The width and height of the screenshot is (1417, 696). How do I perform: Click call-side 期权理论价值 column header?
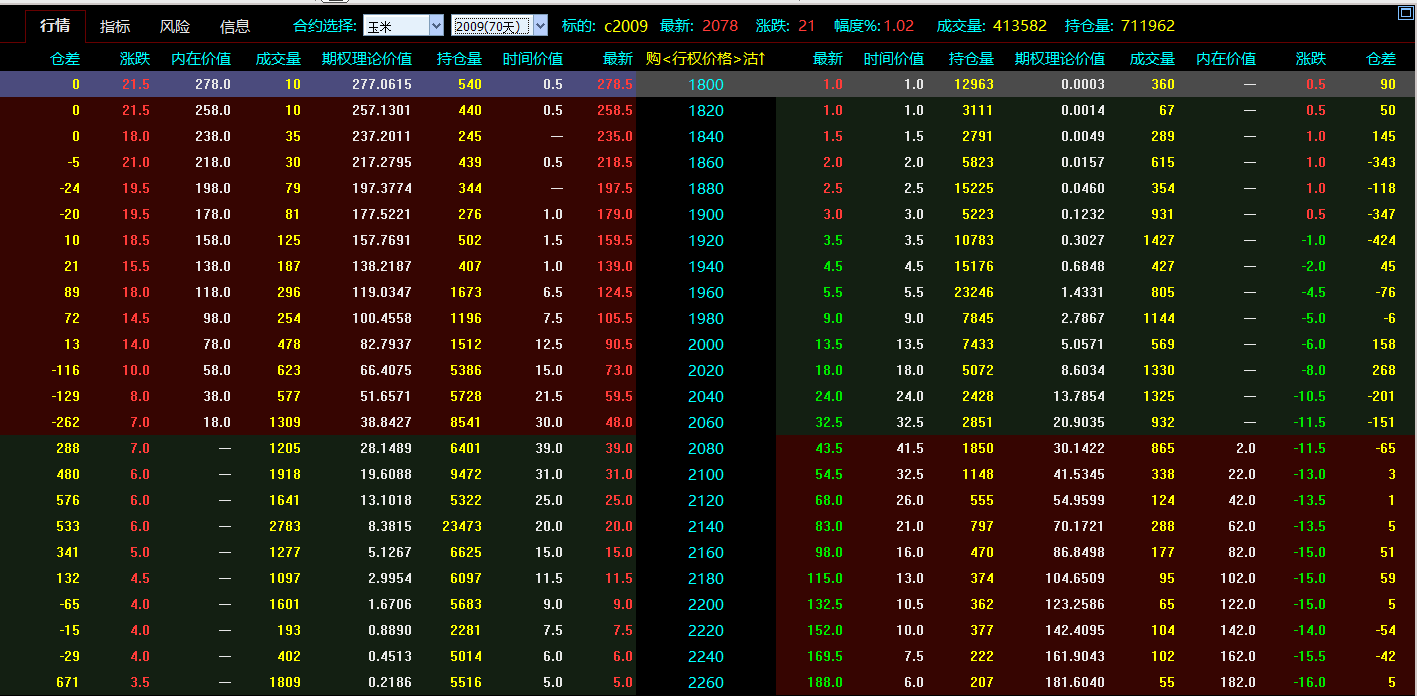[366, 59]
